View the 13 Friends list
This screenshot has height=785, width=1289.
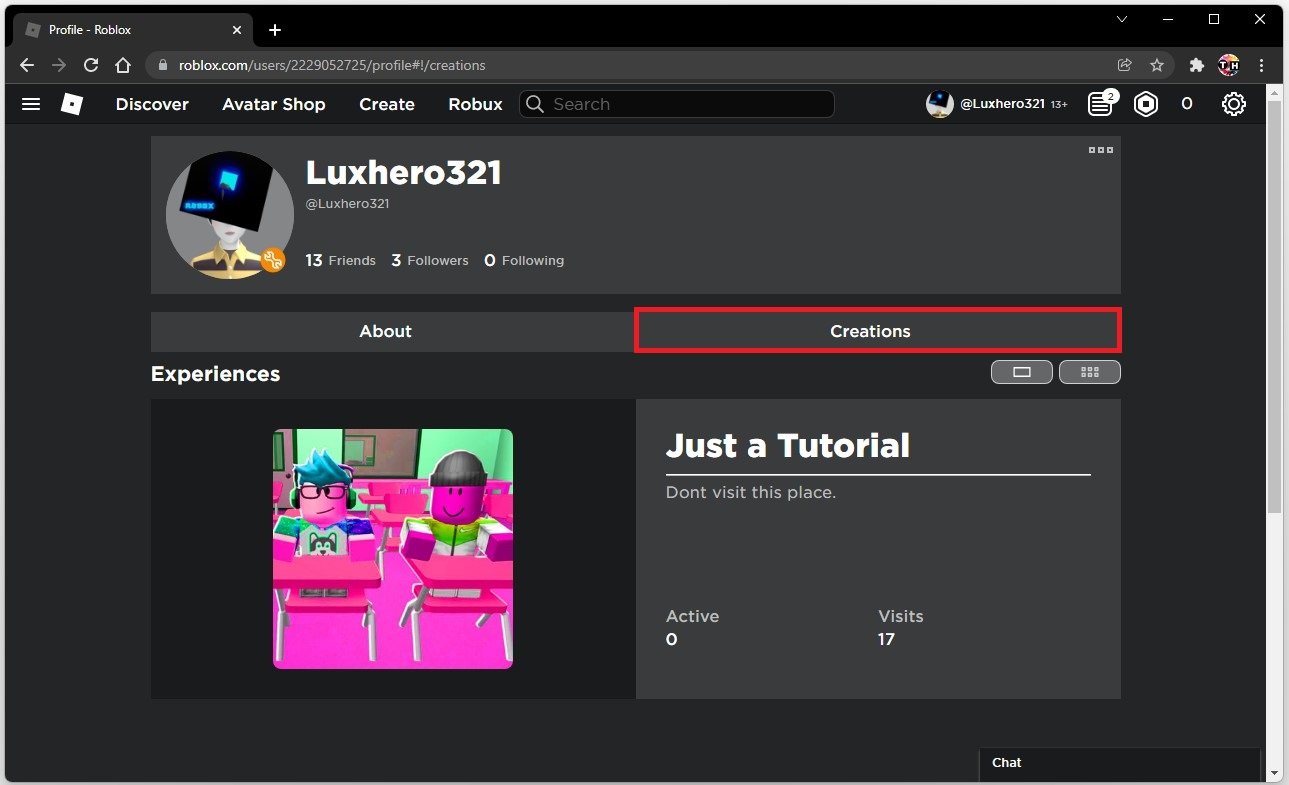click(340, 260)
